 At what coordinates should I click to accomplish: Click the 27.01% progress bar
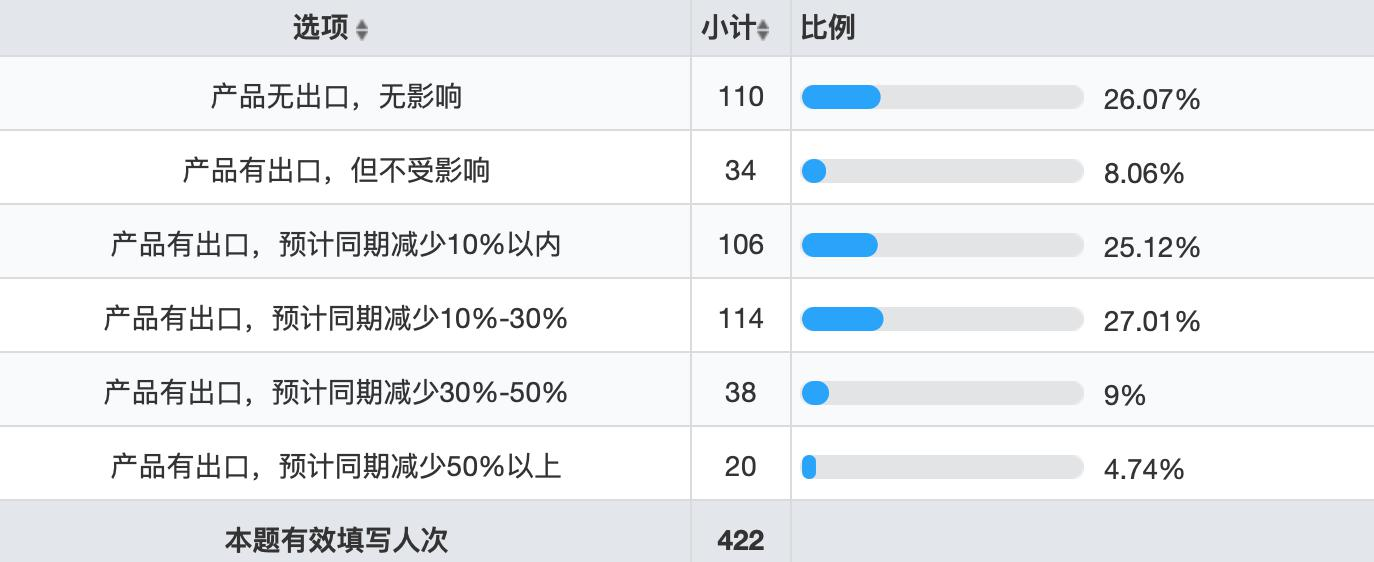pos(942,319)
